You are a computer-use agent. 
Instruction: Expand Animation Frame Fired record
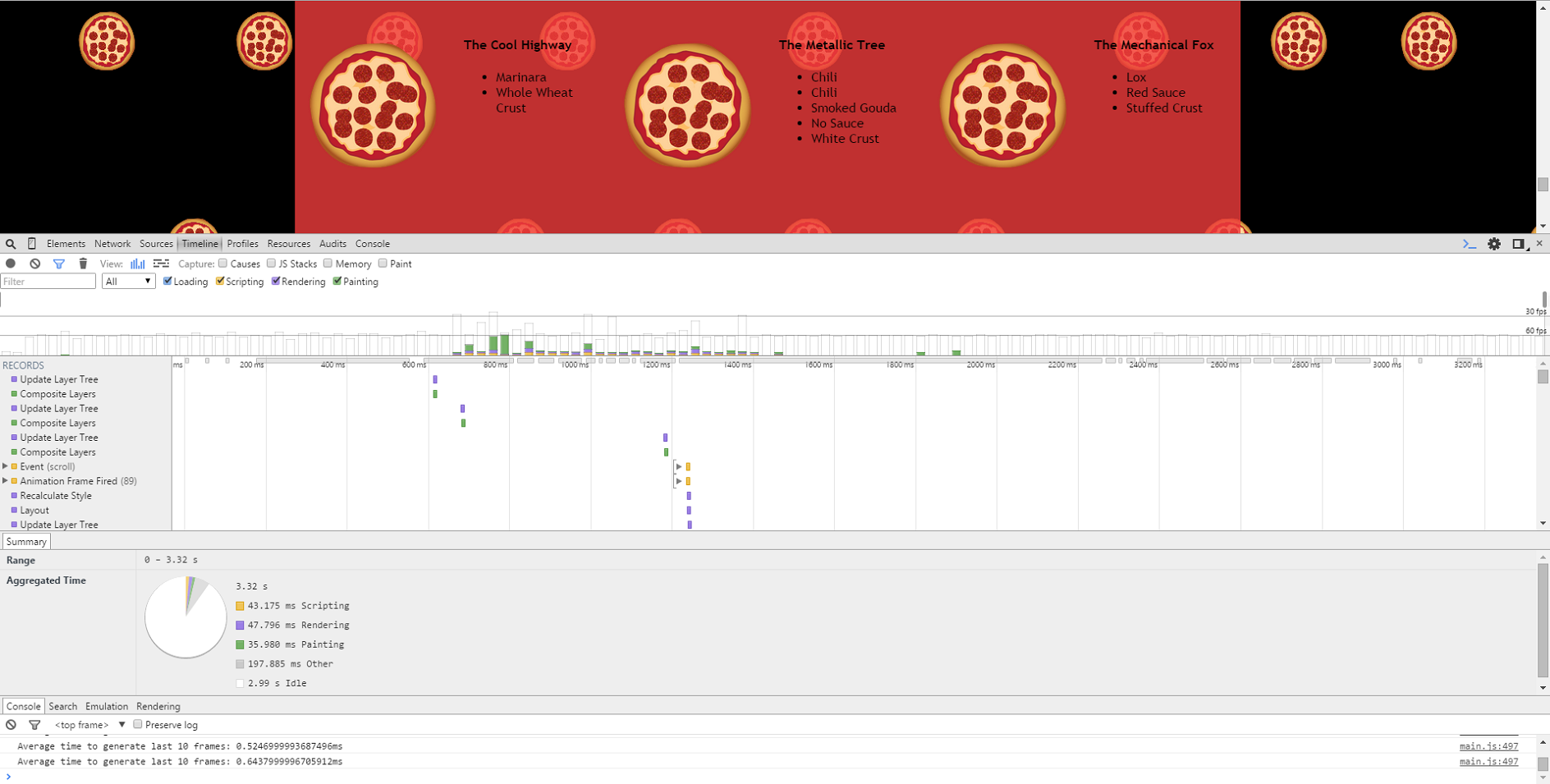(6, 481)
